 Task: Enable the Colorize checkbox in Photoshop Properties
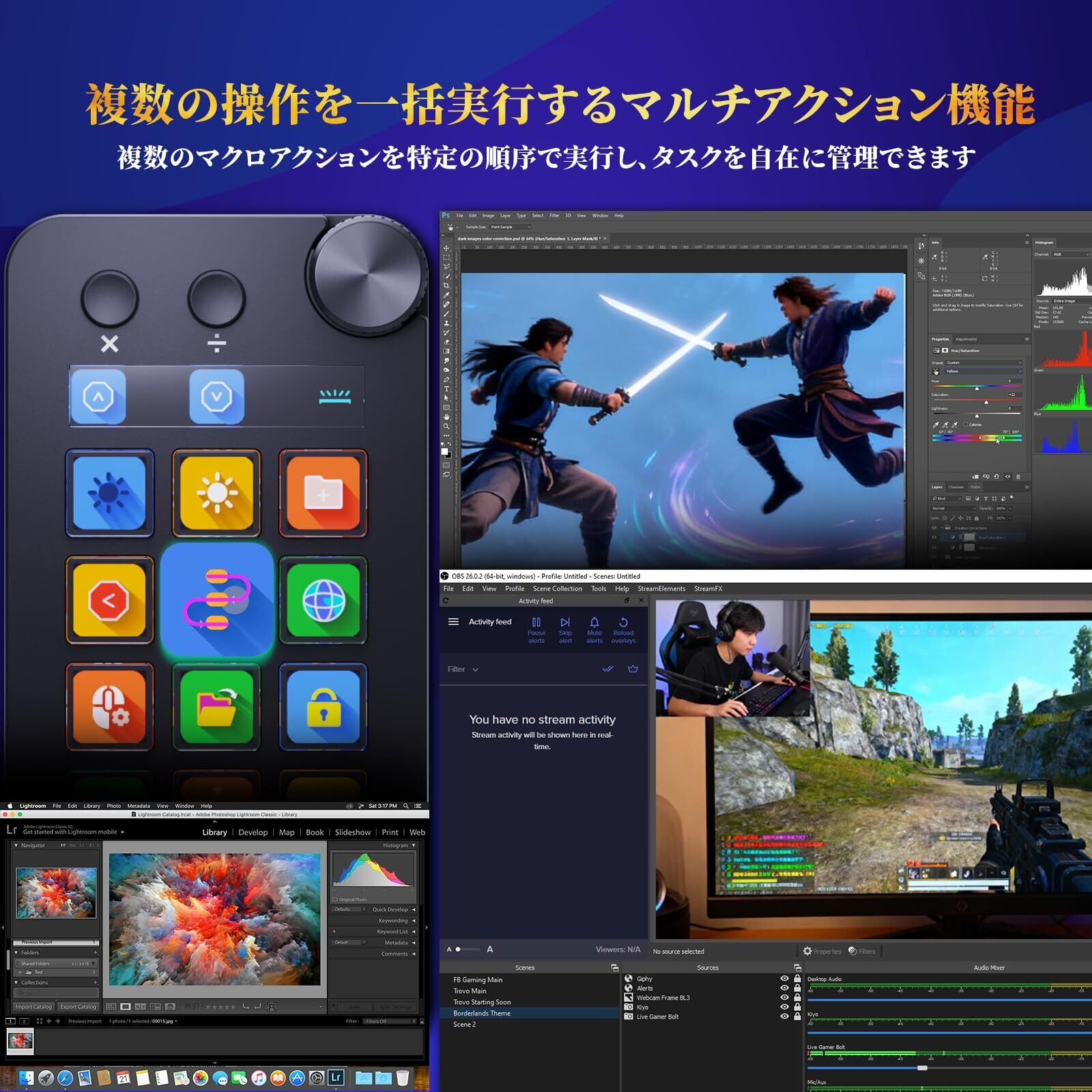(x=966, y=425)
